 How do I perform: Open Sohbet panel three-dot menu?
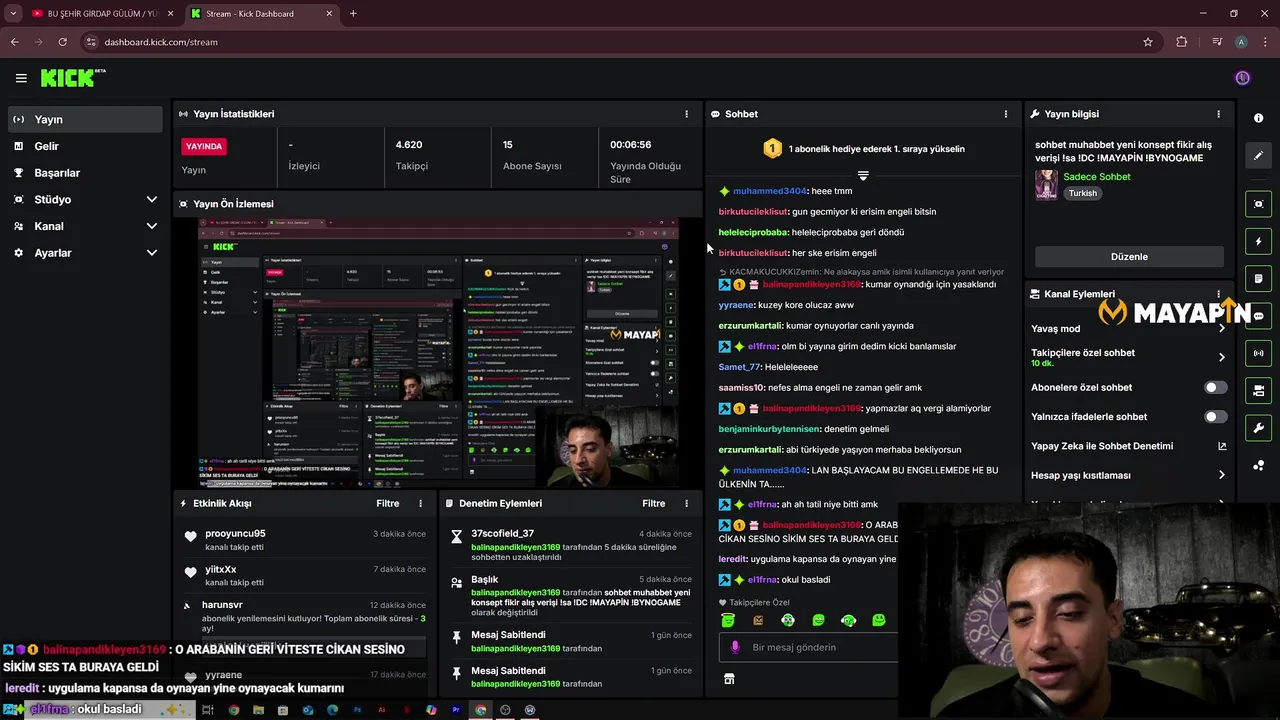click(1005, 114)
